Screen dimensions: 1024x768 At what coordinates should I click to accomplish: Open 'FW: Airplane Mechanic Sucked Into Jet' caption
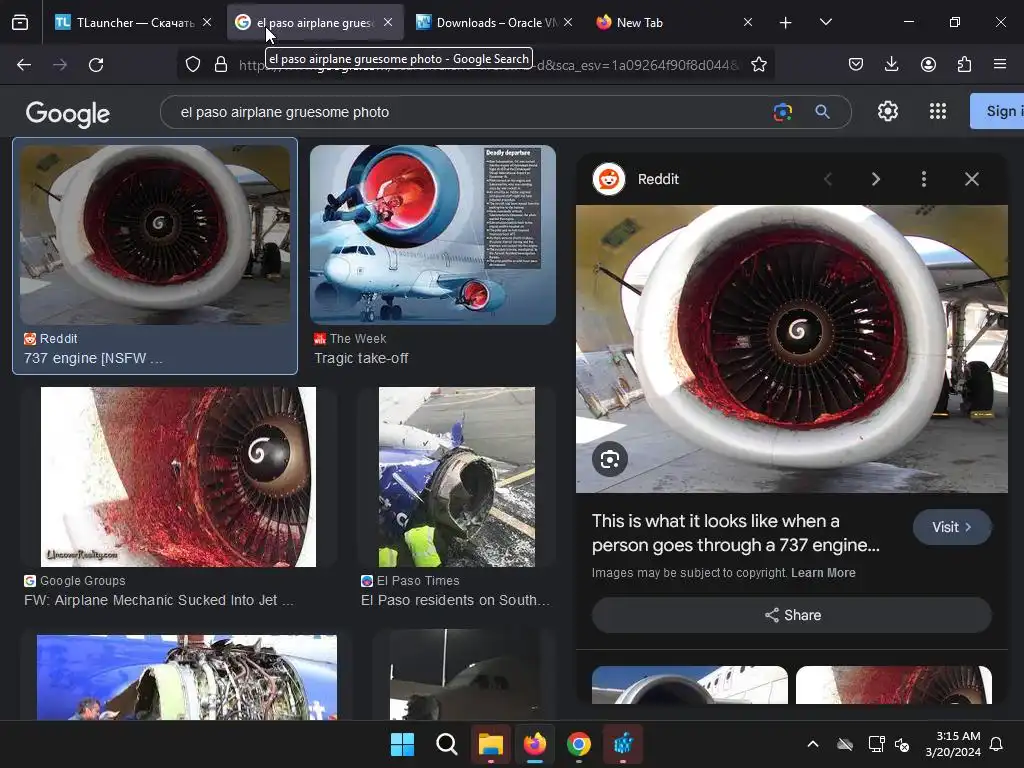click(159, 600)
